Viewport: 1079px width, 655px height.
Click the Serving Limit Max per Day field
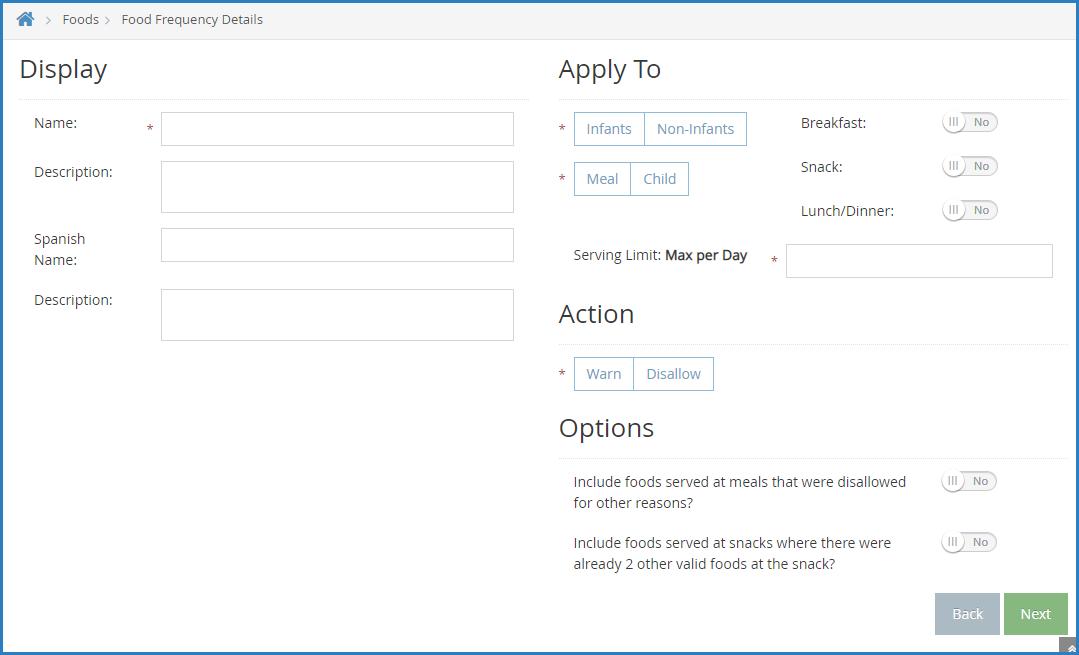919,261
